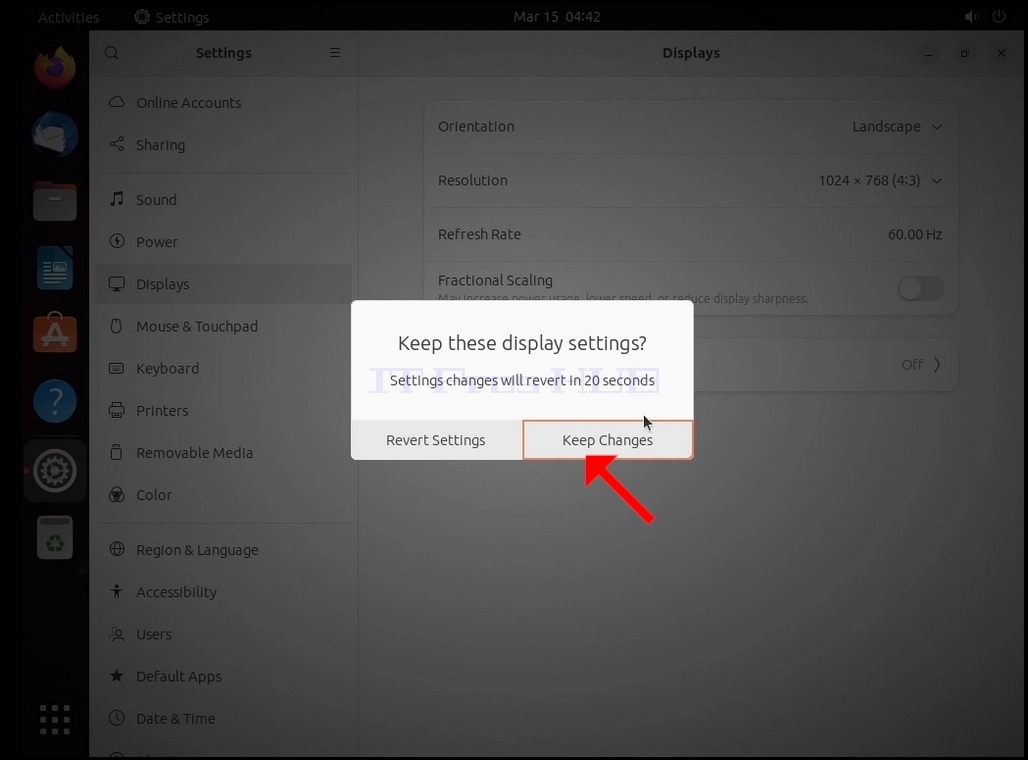Click the star icon beside Default Apps
The height and width of the screenshot is (760, 1028).
point(117,675)
